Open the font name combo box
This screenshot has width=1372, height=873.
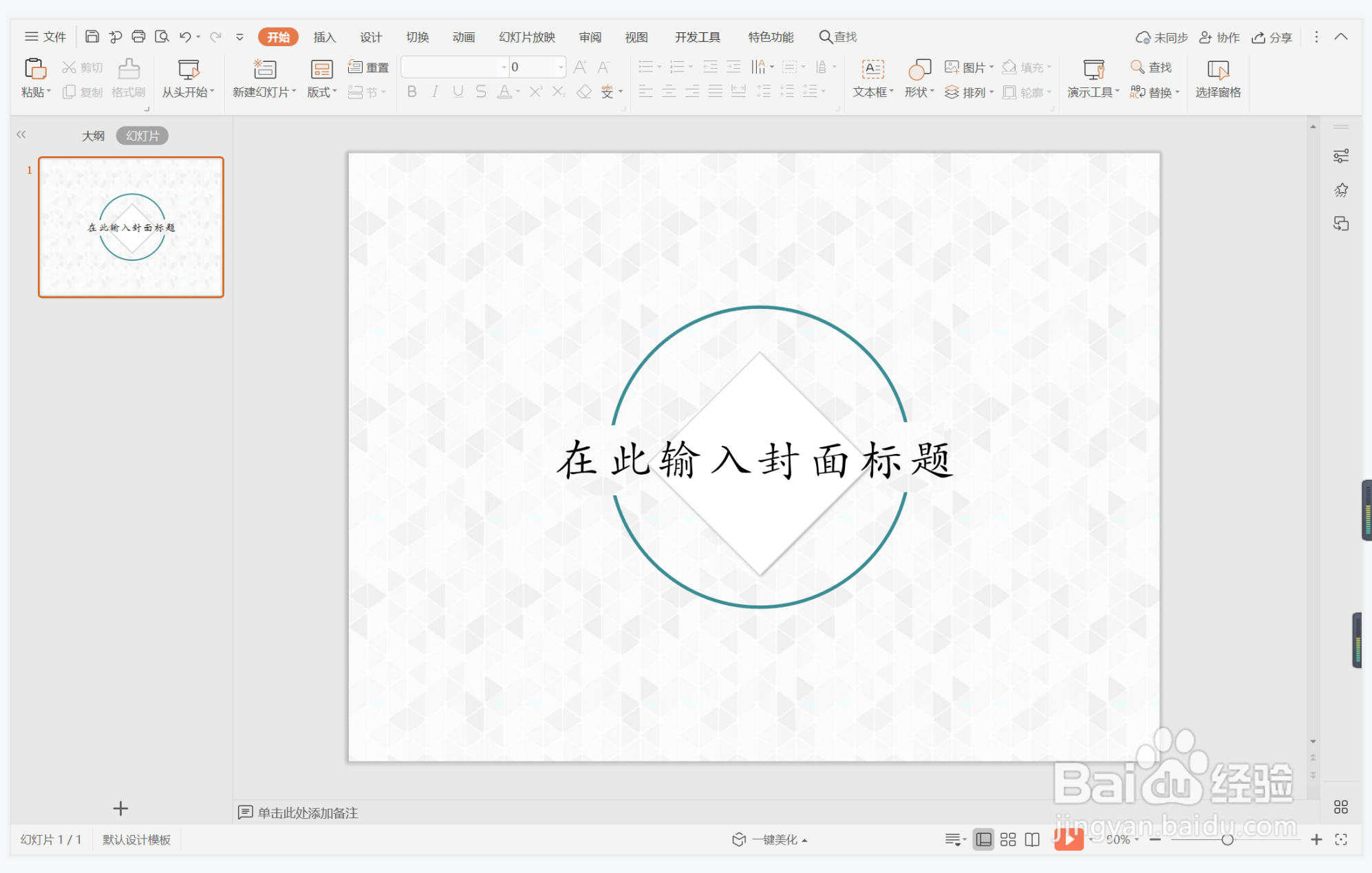pyautogui.click(x=454, y=67)
